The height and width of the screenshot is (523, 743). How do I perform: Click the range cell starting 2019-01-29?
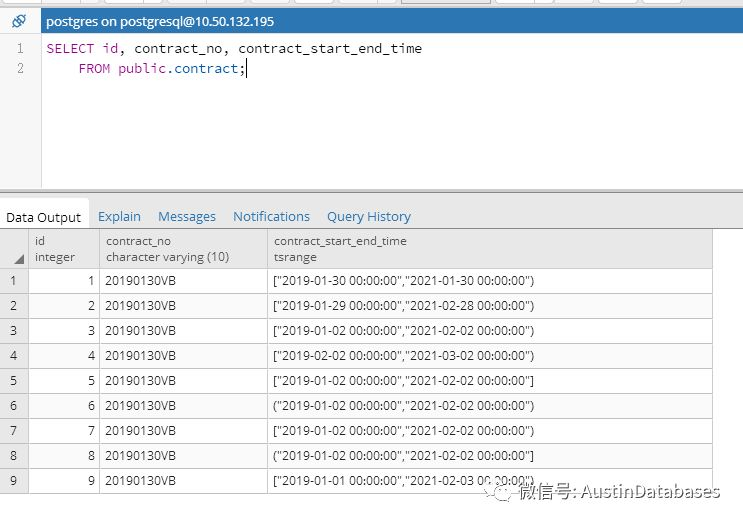490,306
